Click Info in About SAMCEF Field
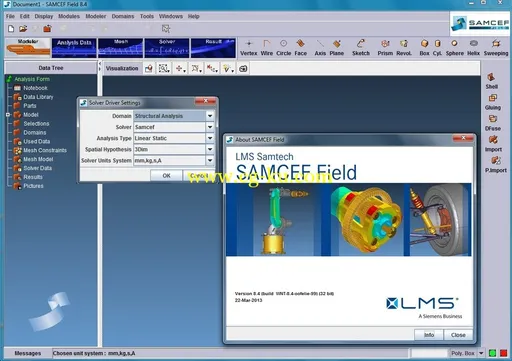The height and width of the screenshot is (361, 512). [x=429, y=335]
